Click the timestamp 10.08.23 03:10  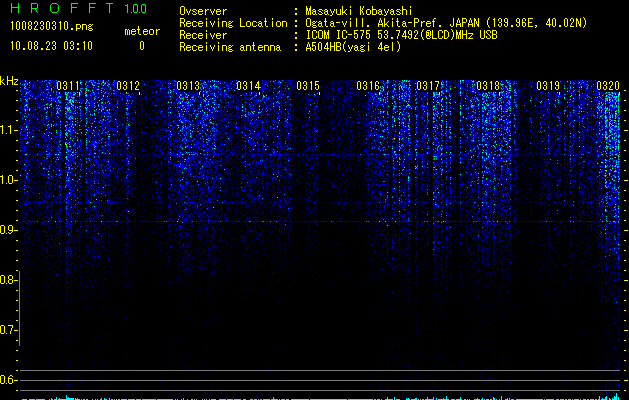click(x=51, y=46)
